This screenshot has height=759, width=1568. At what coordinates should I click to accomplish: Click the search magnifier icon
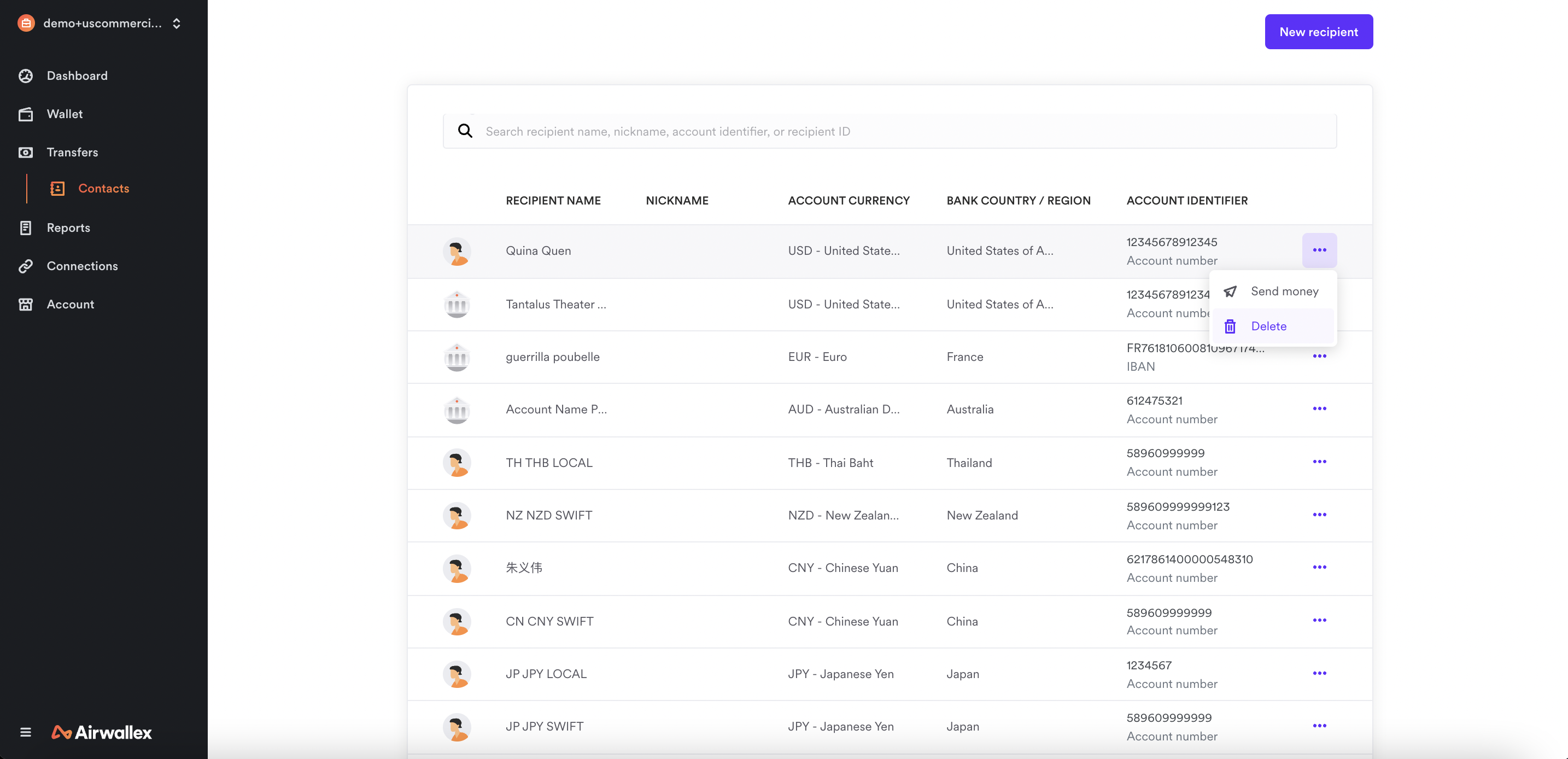pyautogui.click(x=465, y=131)
